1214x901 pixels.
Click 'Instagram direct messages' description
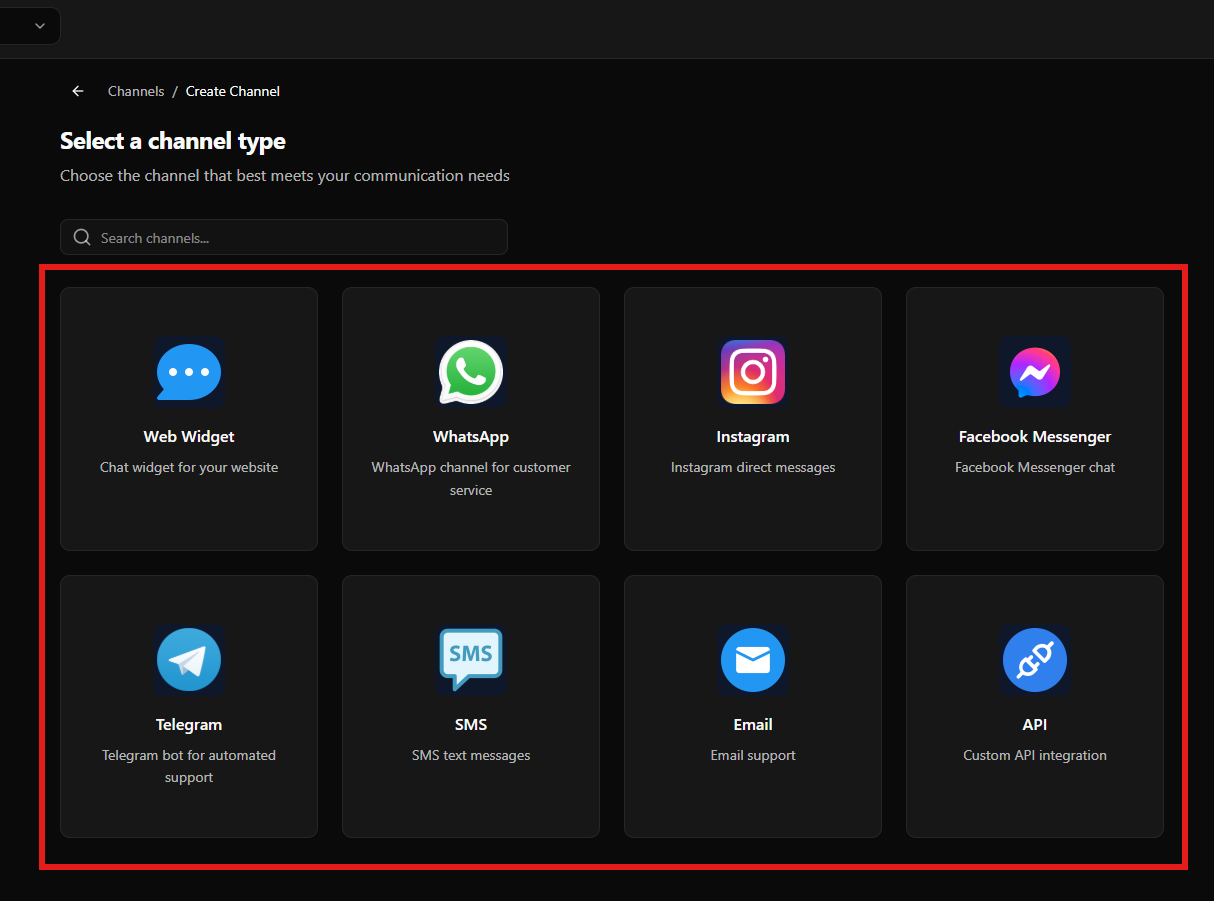point(753,467)
